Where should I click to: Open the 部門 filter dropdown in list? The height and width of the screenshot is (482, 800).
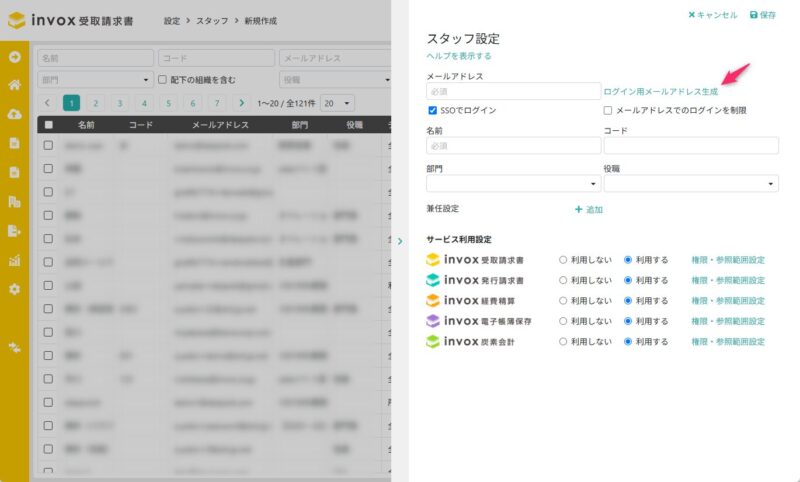pos(95,80)
